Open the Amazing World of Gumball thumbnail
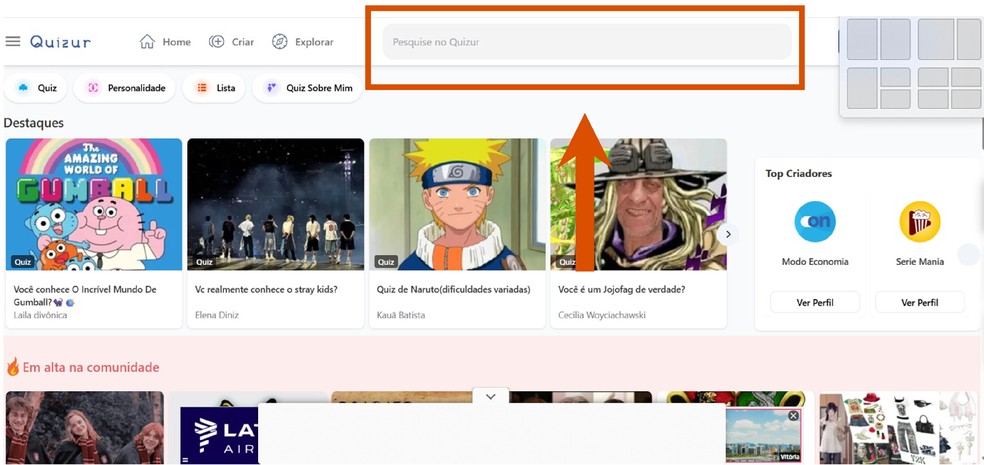Screen dimensions: 984x465 [x=94, y=205]
